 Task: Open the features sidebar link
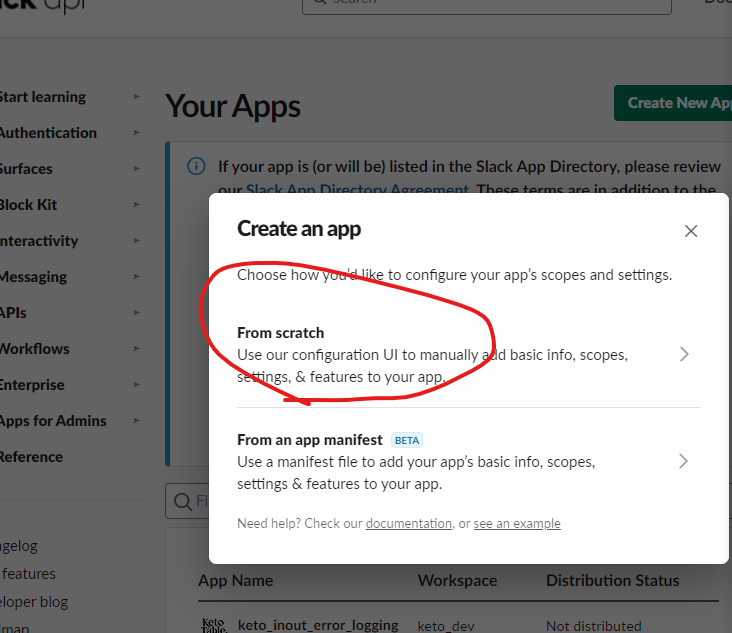(28, 574)
